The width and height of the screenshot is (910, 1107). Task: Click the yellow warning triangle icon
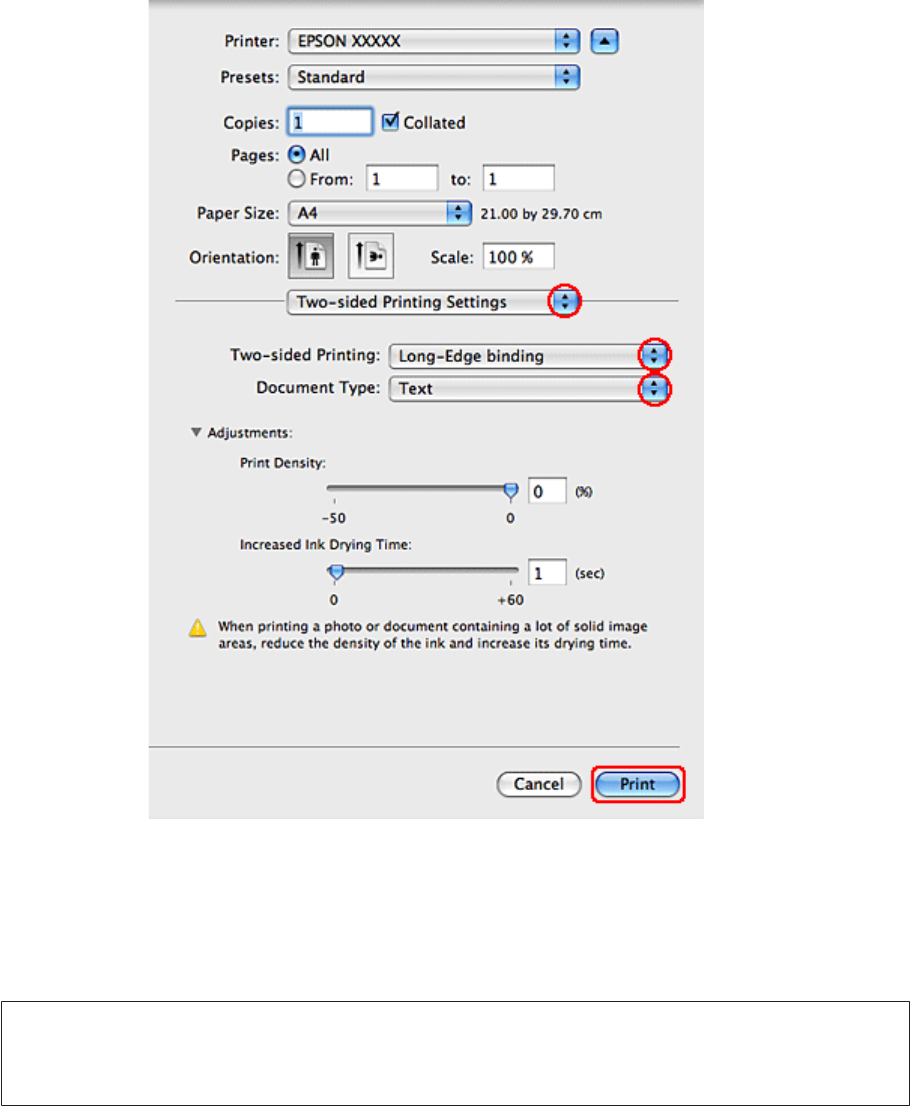coord(198,628)
